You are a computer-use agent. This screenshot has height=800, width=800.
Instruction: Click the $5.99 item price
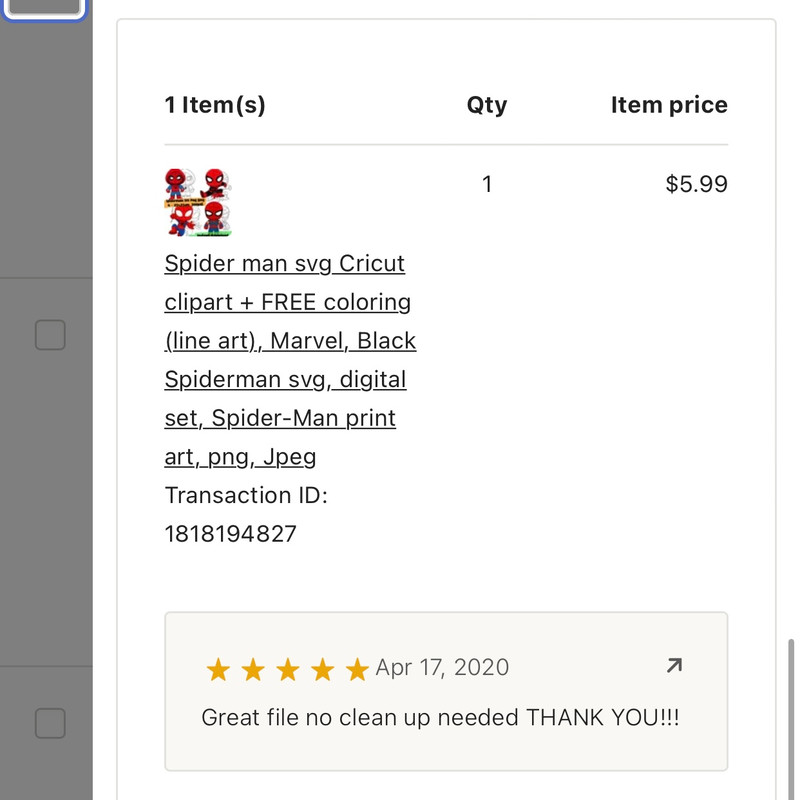(696, 184)
